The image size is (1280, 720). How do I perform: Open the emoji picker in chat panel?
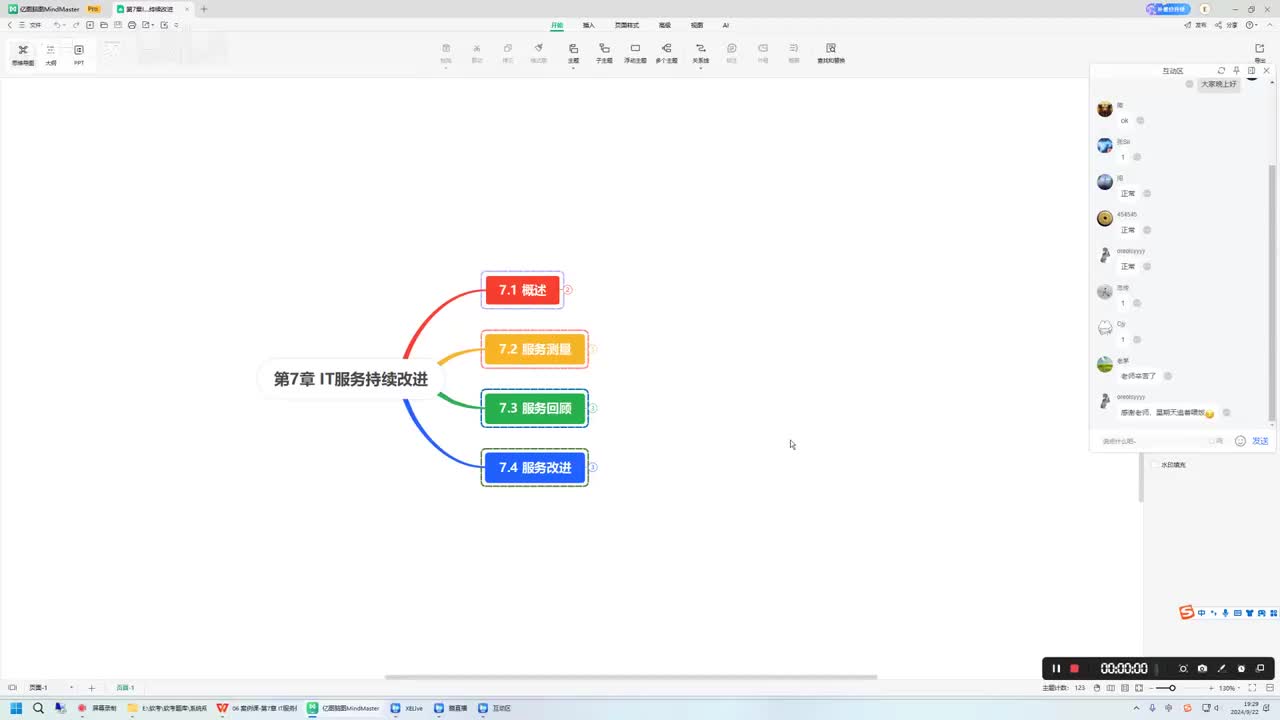tap(1240, 441)
